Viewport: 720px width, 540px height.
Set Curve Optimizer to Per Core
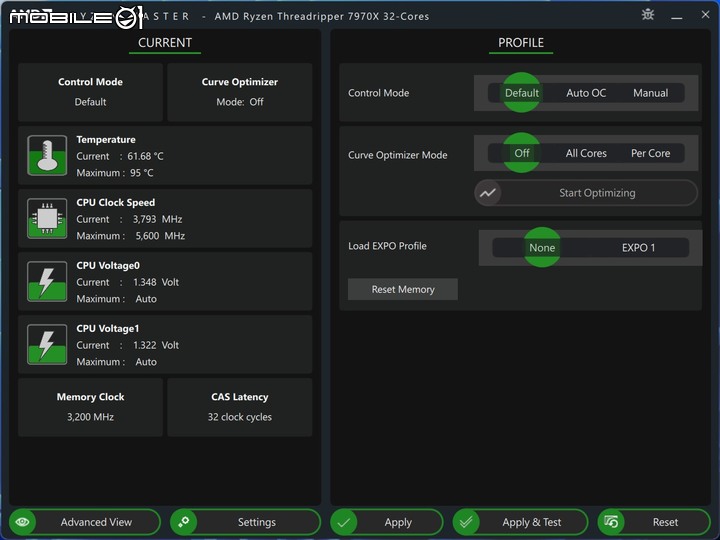click(650, 153)
